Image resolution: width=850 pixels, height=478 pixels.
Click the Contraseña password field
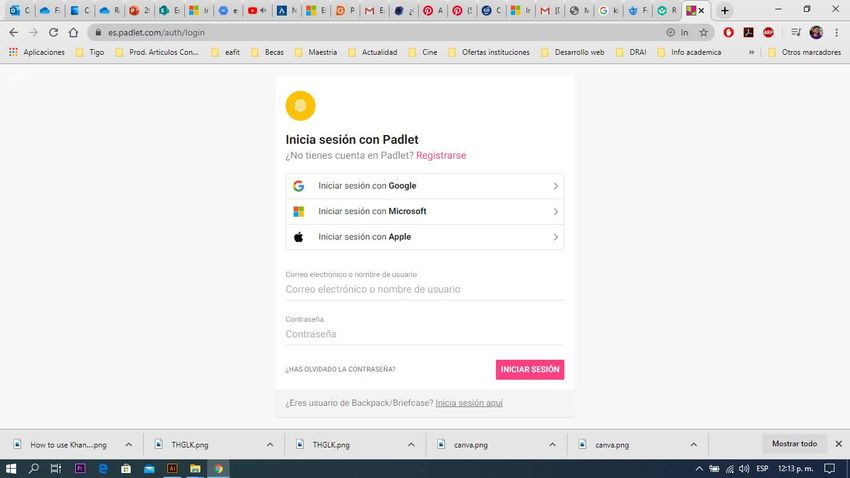tap(425, 334)
